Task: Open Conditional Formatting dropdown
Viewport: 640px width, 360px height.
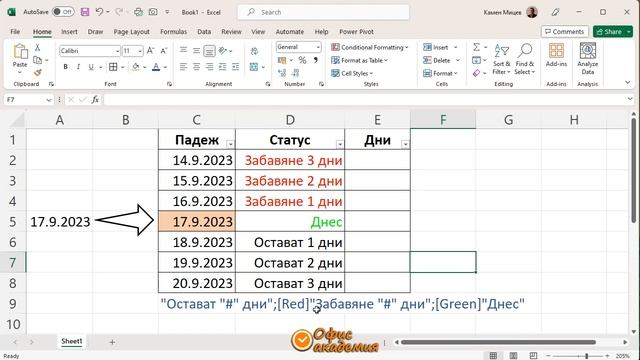Action: click(x=370, y=47)
